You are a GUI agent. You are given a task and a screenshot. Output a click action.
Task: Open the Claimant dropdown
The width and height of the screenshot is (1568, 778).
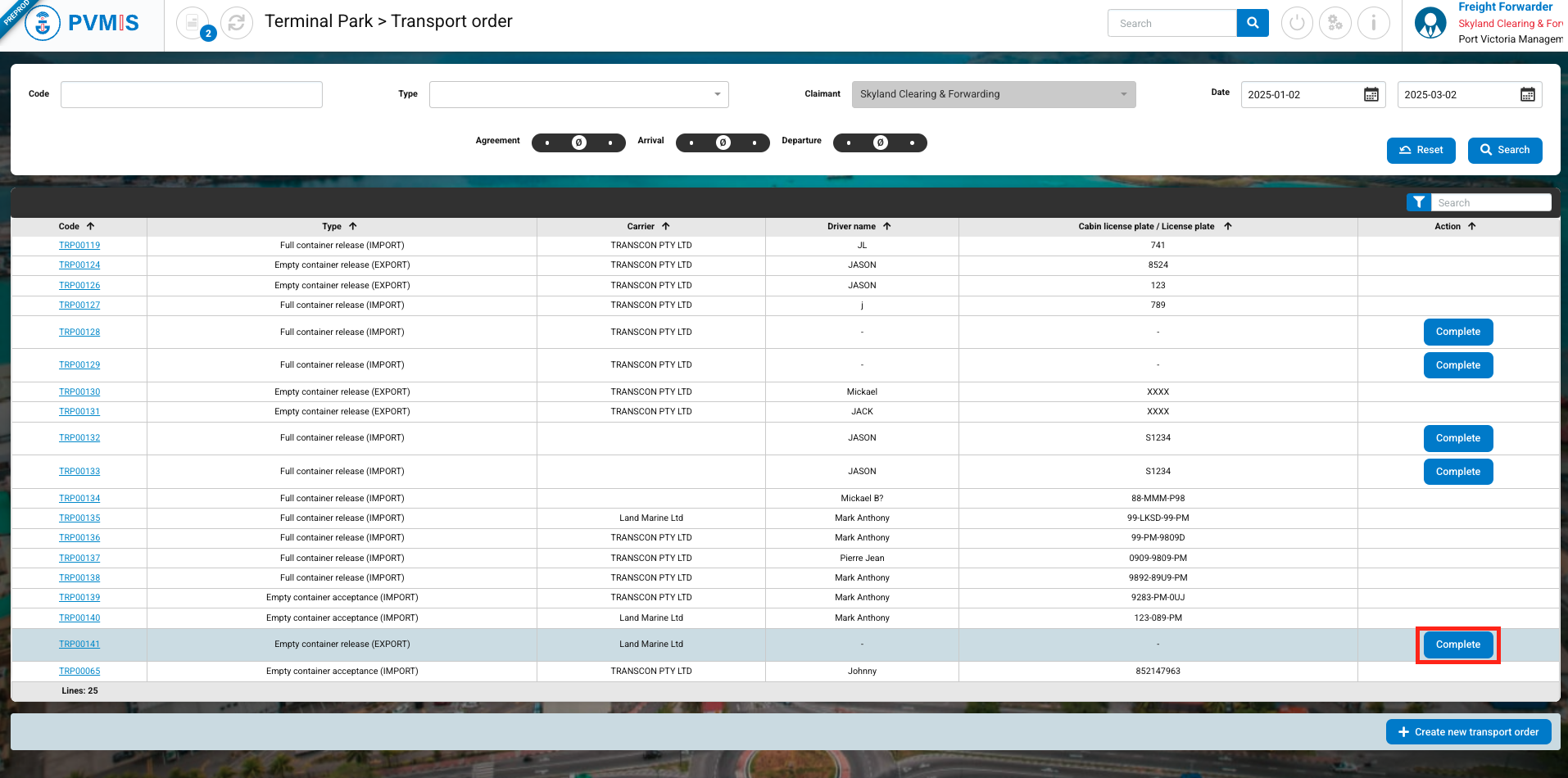(x=993, y=94)
